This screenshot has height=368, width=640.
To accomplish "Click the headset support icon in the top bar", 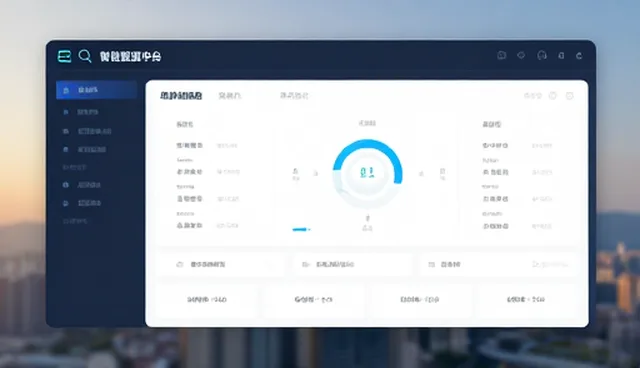I will point(542,55).
